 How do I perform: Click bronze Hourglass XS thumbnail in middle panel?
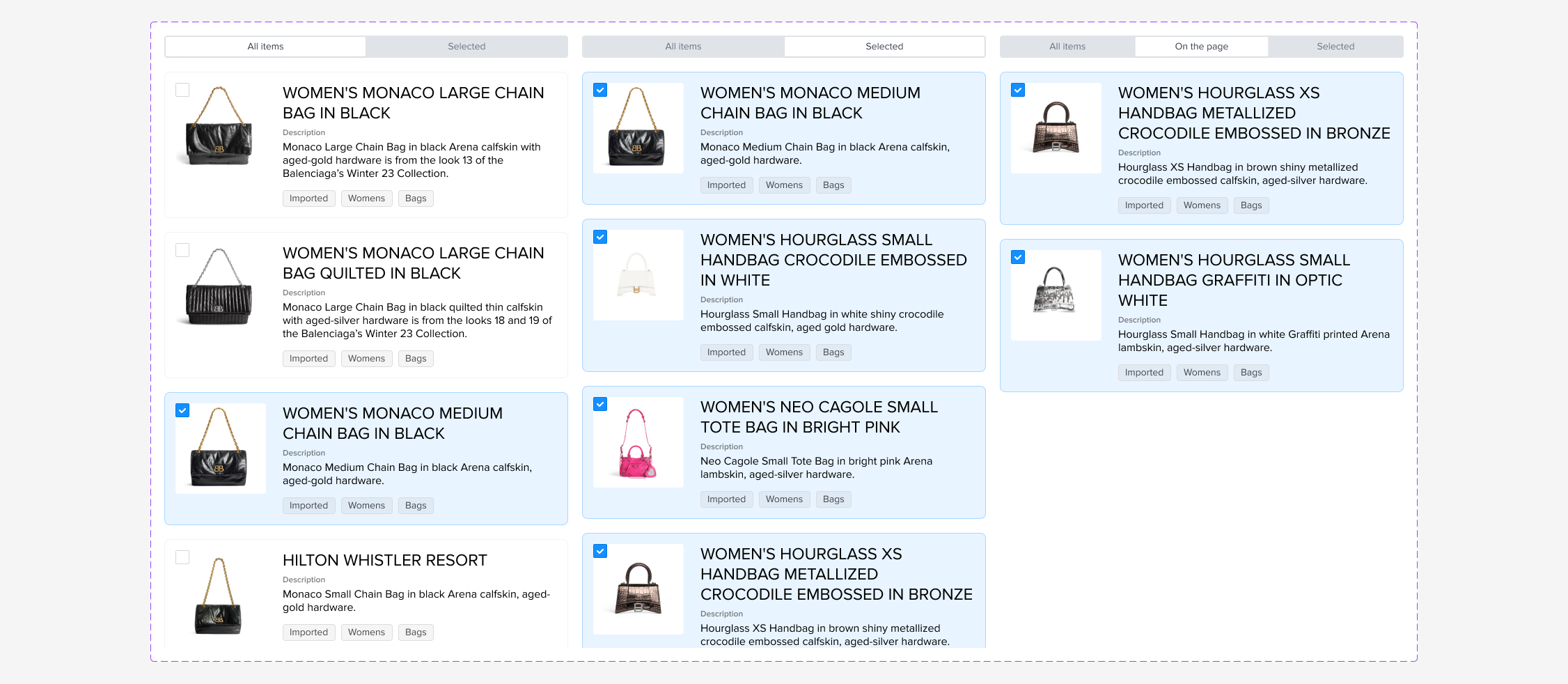tap(638, 589)
